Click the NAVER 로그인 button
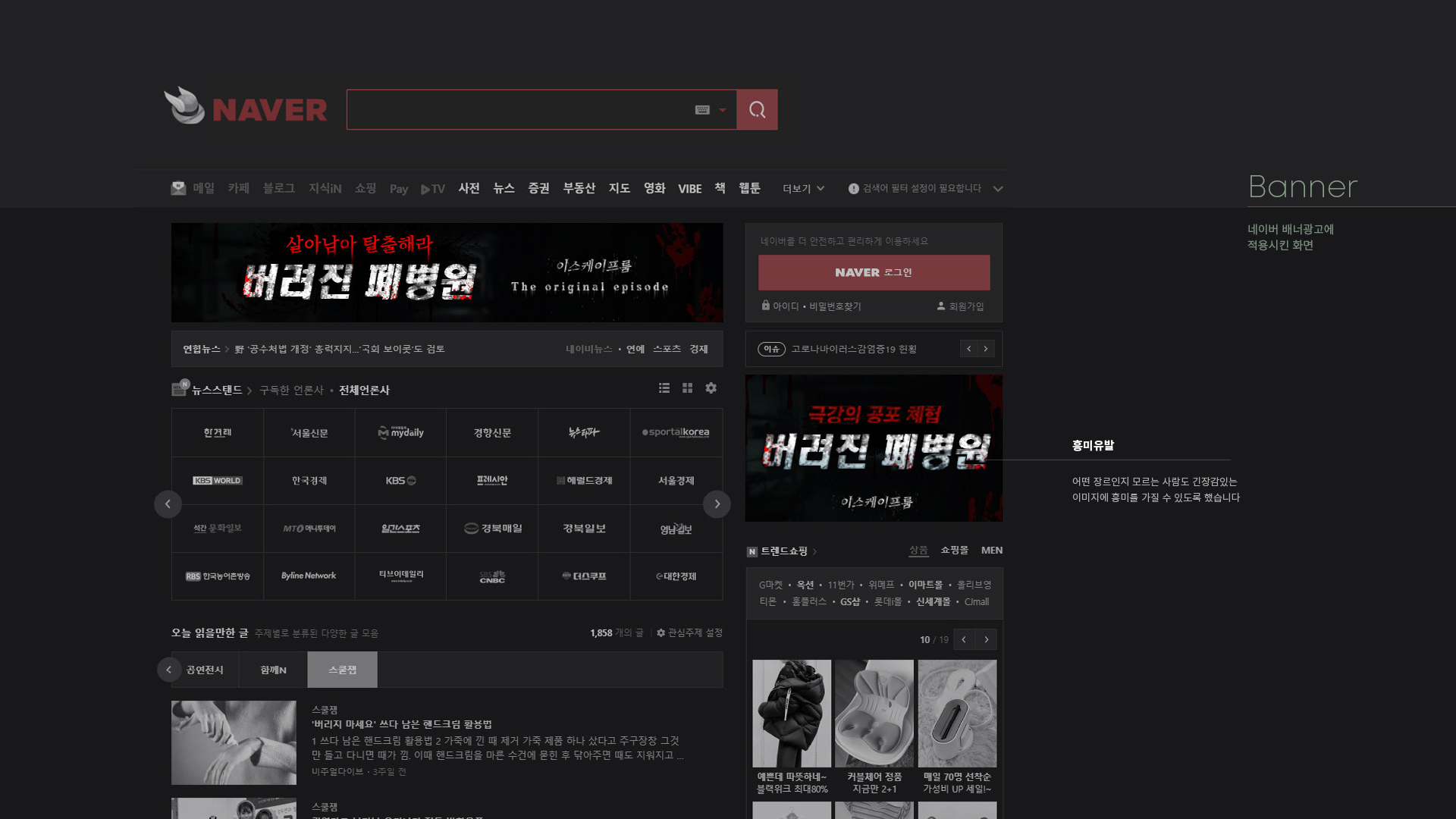The height and width of the screenshot is (819, 1456). [x=874, y=272]
